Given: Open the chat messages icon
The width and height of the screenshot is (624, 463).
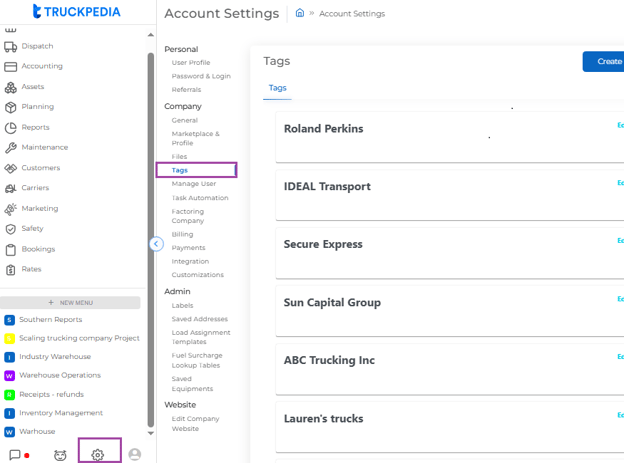Looking at the screenshot, I should 15,455.
